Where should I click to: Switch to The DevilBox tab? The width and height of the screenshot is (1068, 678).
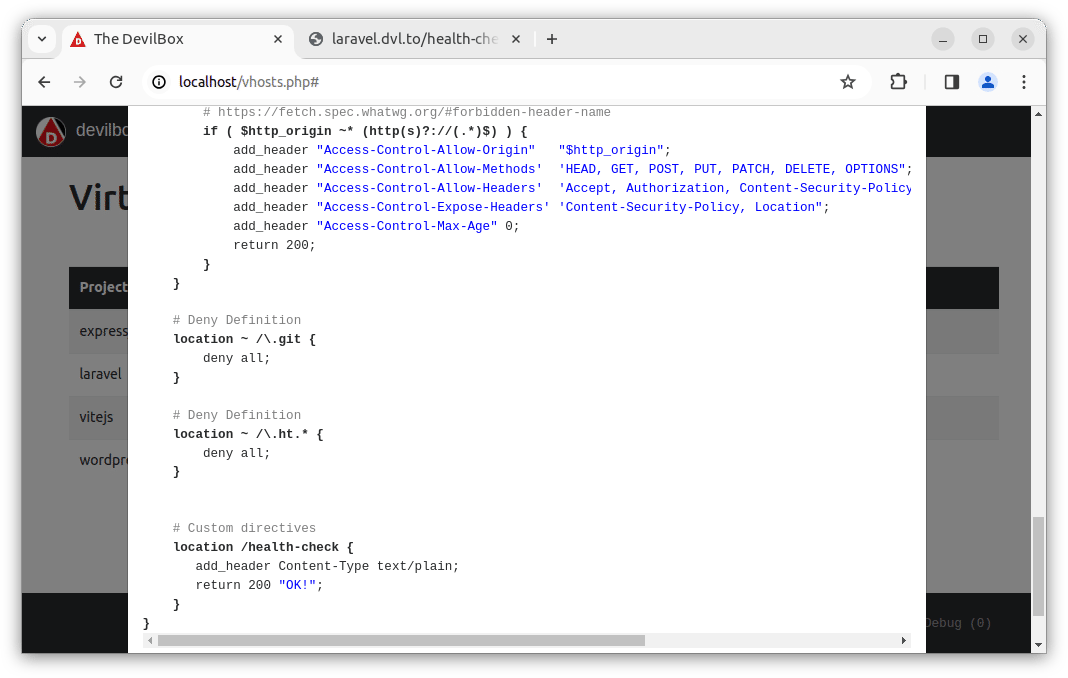[x=170, y=39]
